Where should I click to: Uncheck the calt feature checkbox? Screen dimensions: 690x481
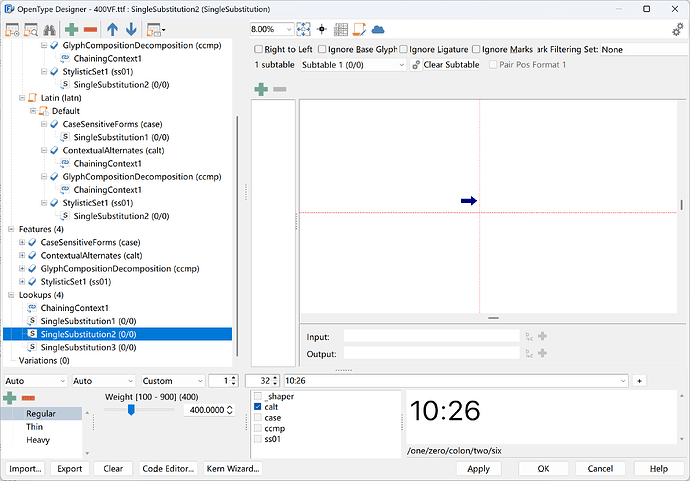pos(258,407)
